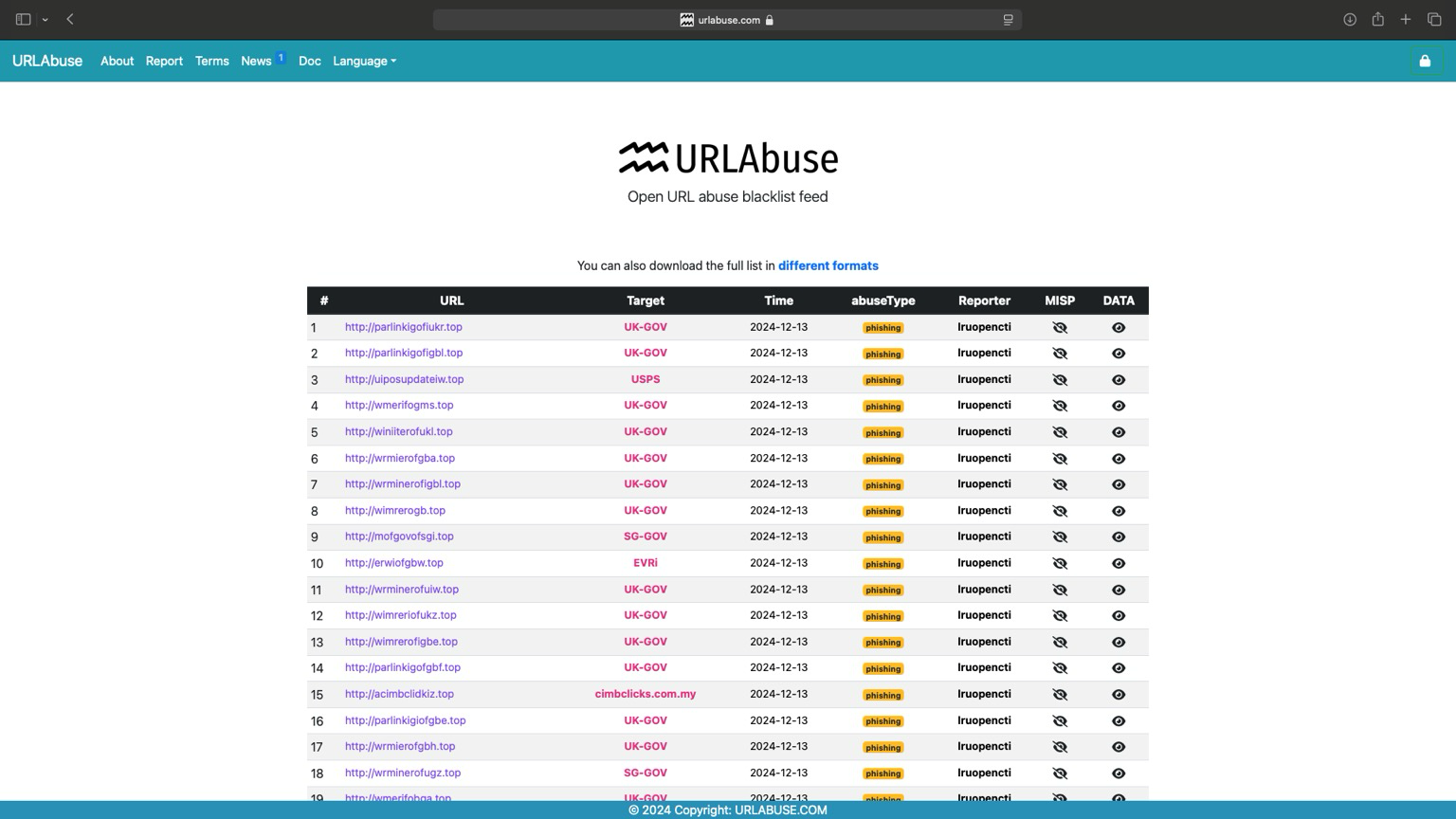Click the urlabuse.com address bar
The height and width of the screenshot is (819, 1456).
coord(727,20)
